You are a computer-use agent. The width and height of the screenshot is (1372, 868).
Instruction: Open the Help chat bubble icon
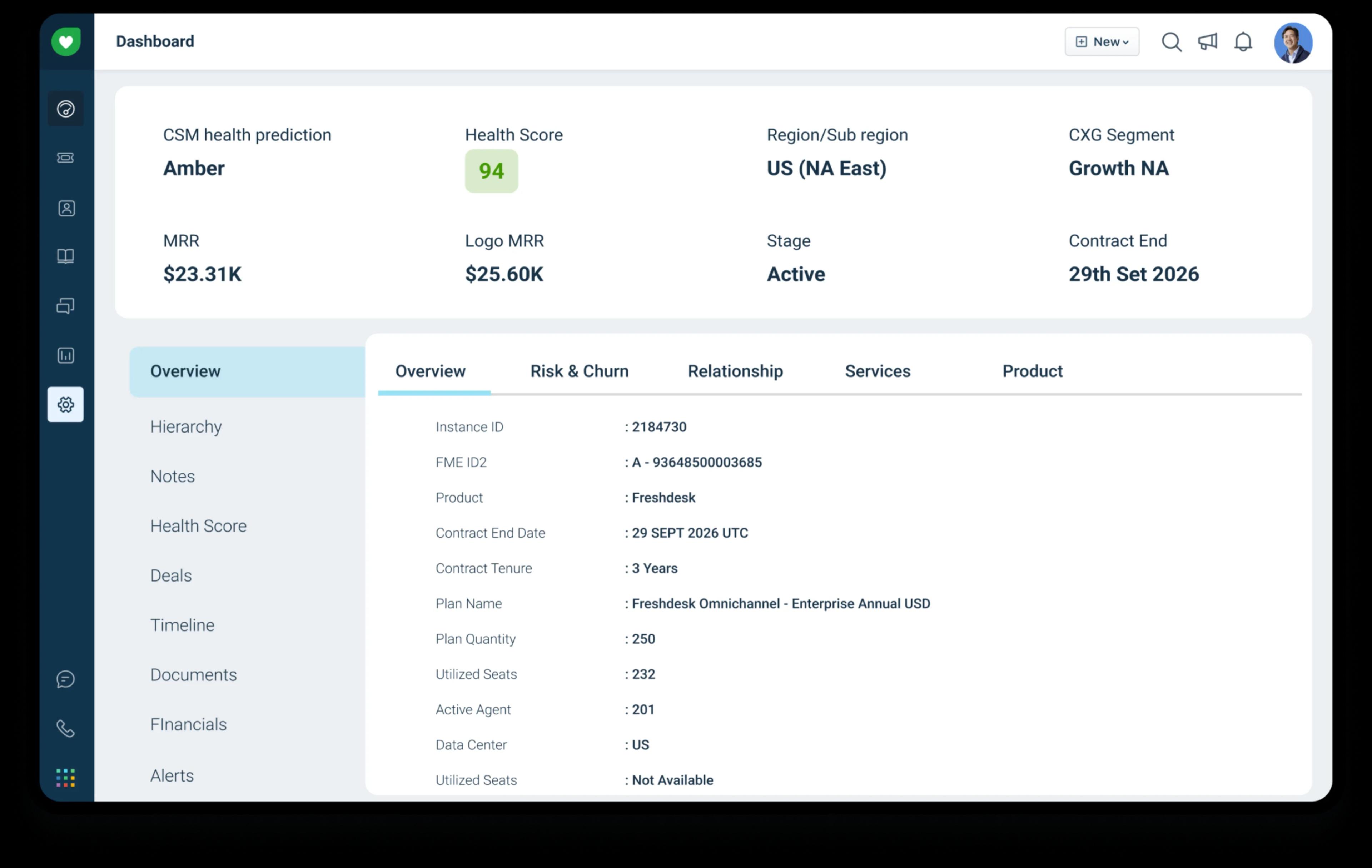click(65, 678)
